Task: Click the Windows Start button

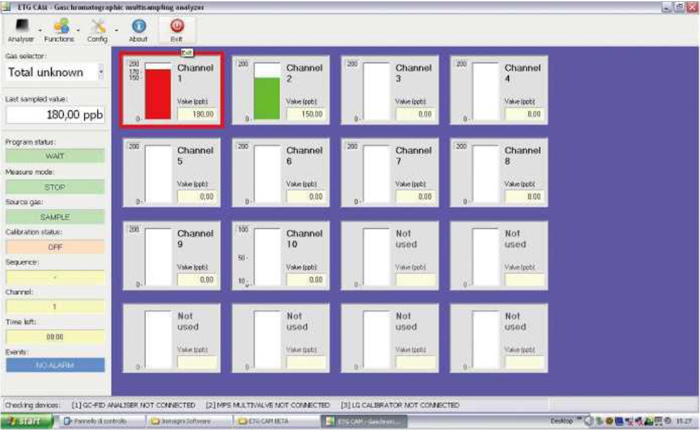Action: (x=27, y=421)
